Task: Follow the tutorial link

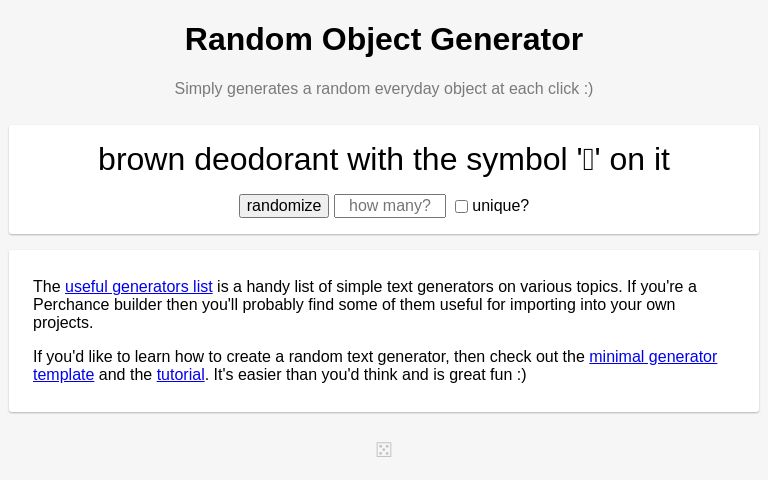Action: (x=180, y=375)
